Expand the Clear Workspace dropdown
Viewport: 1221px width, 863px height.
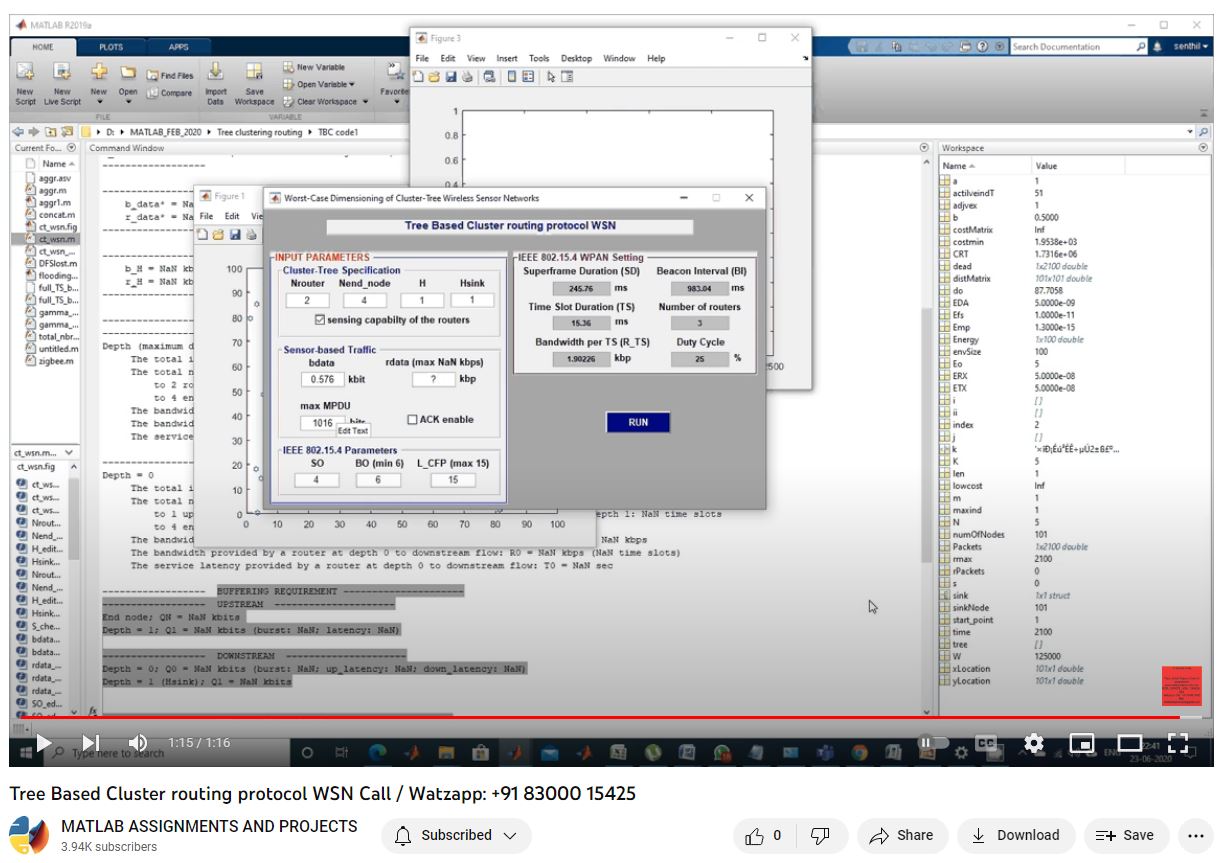[365, 101]
